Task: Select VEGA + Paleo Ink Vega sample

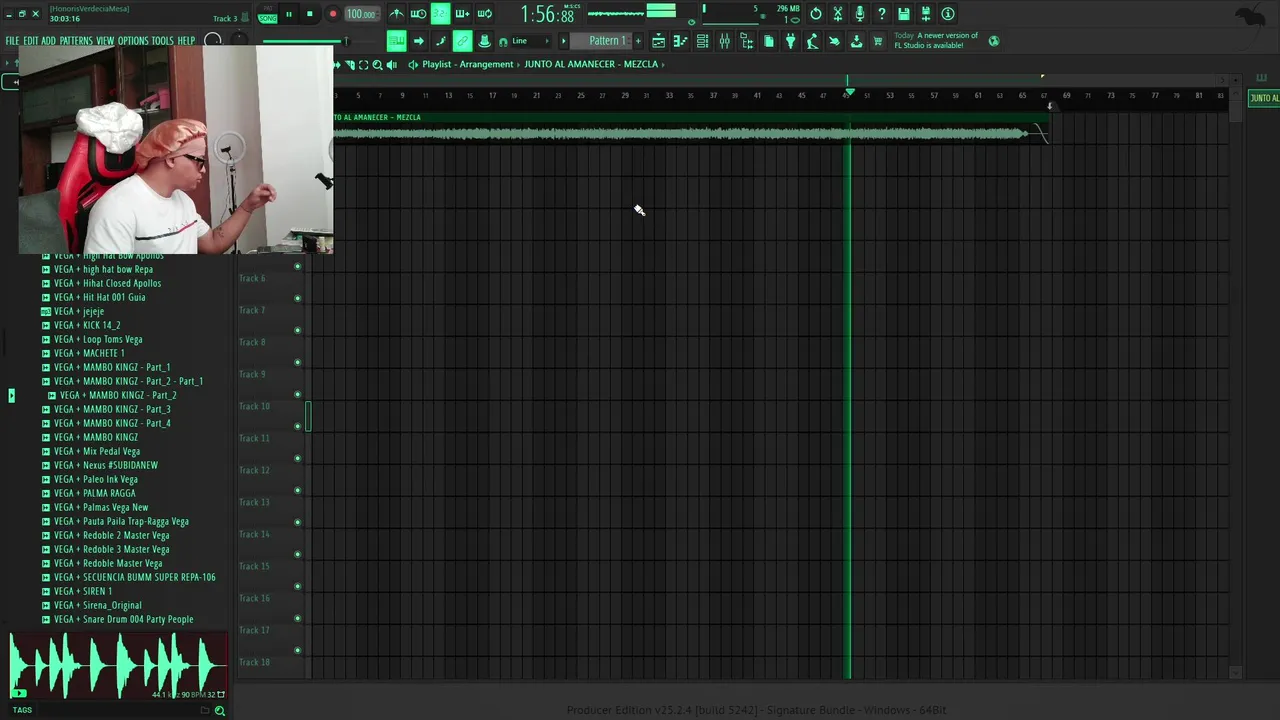Action: click(96, 479)
